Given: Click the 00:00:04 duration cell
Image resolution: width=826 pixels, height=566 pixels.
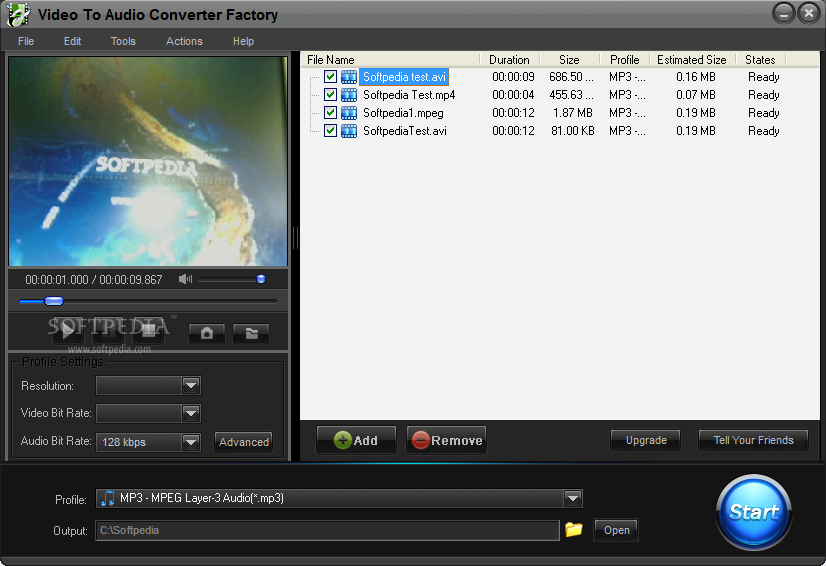Looking at the screenshot, I should click(x=513, y=95).
